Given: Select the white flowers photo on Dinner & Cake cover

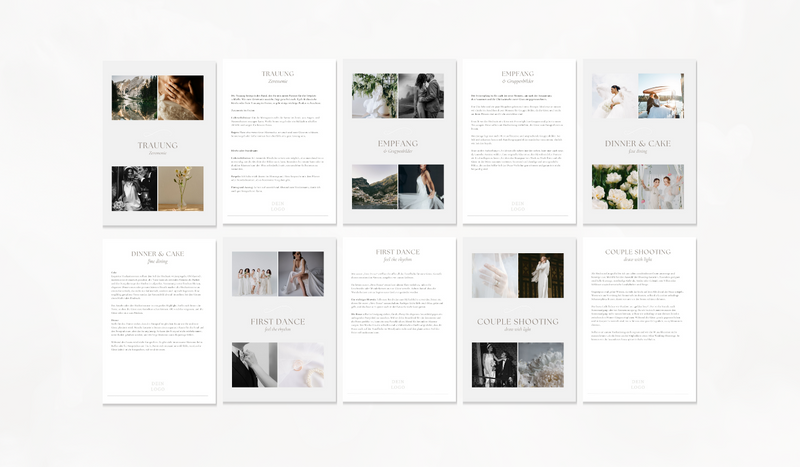Looking at the screenshot, I should [614, 187].
